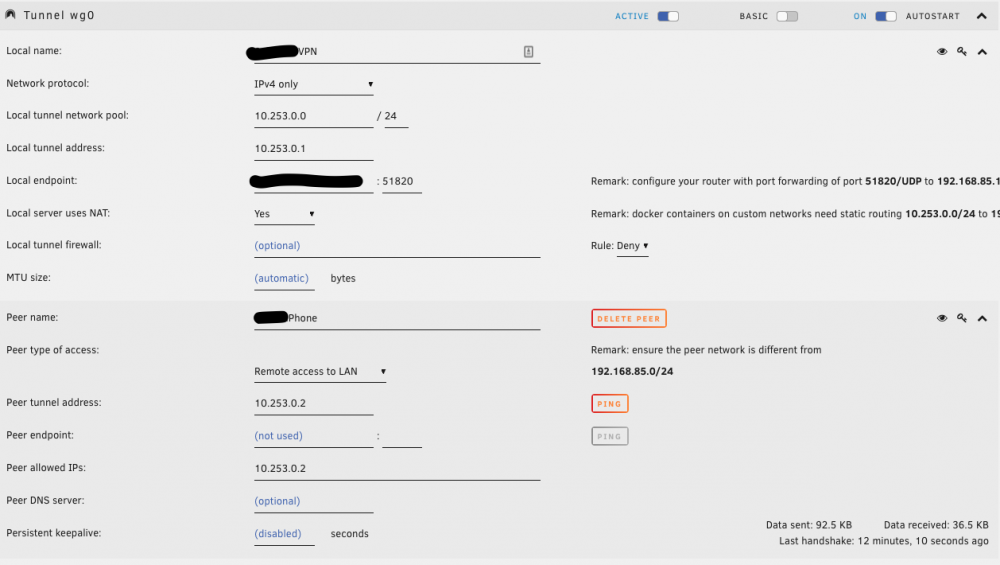
Task: Click the 'Last handshake' status text
Action: pos(883,541)
